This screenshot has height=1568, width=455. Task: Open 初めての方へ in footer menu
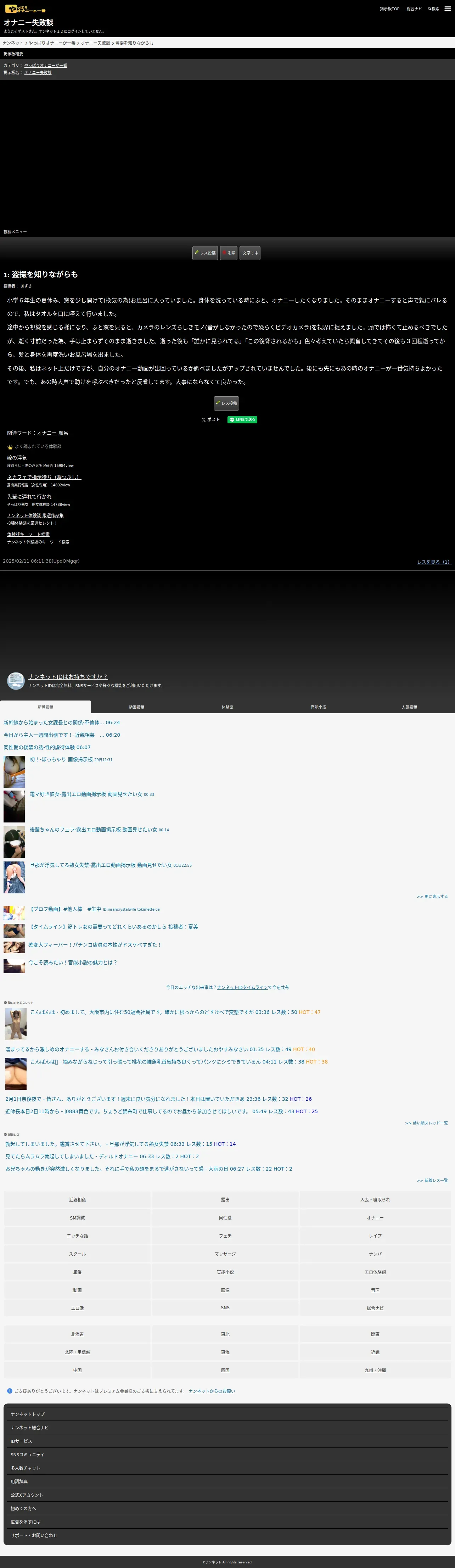point(227,1508)
